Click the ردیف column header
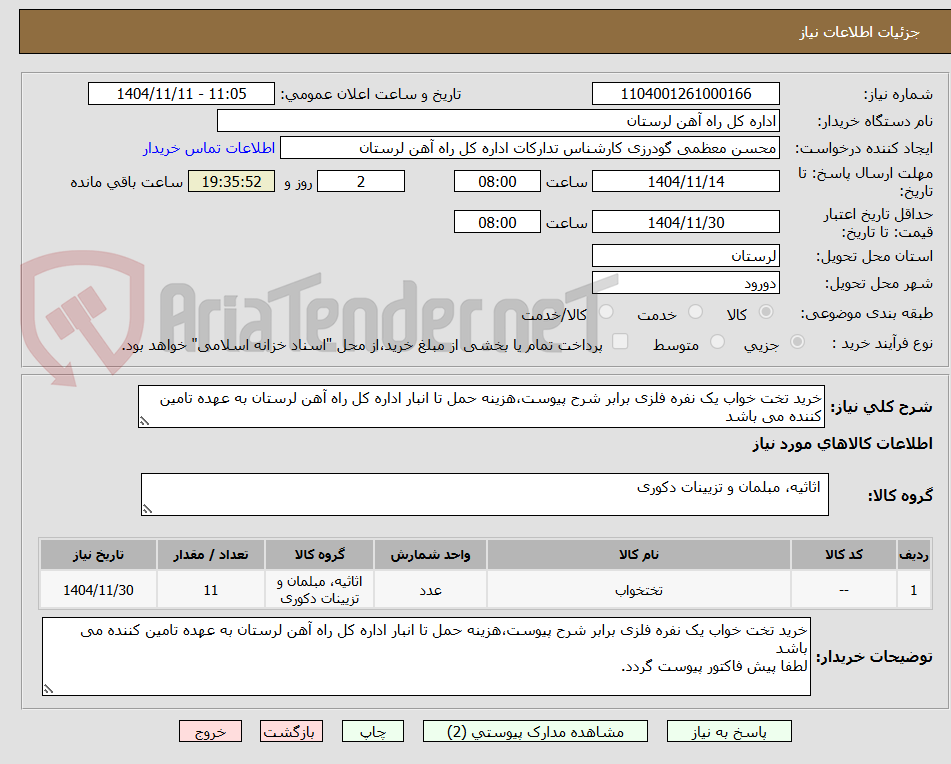The width and height of the screenshot is (951, 764). (914, 555)
